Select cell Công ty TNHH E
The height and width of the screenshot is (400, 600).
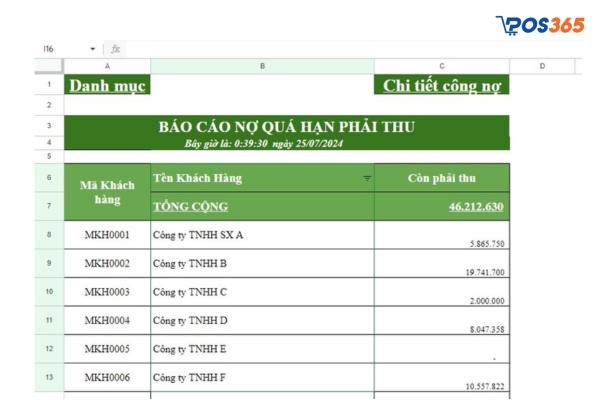point(262,349)
